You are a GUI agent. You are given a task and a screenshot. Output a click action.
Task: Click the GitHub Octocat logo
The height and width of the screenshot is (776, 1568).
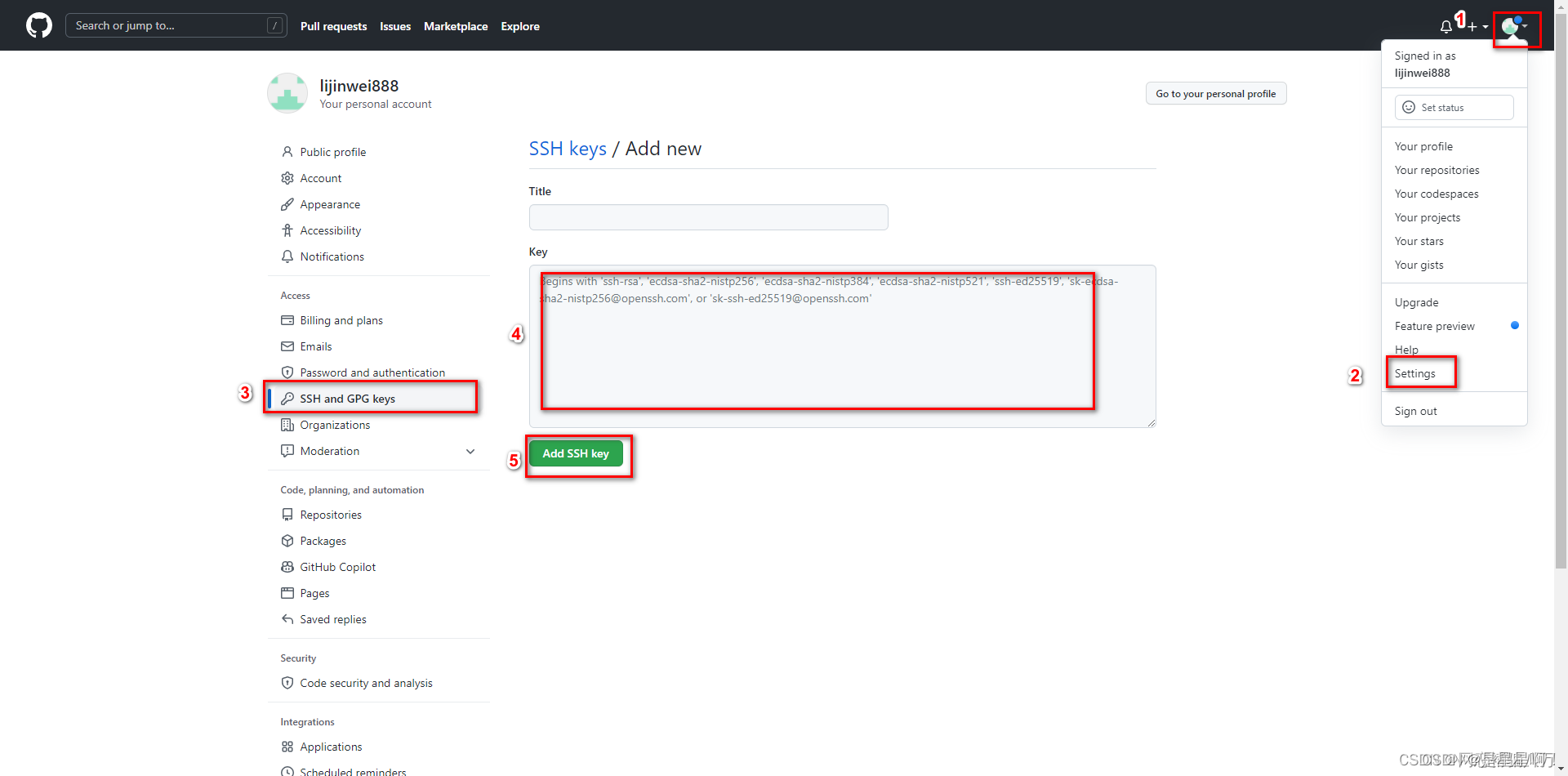click(x=39, y=25)
